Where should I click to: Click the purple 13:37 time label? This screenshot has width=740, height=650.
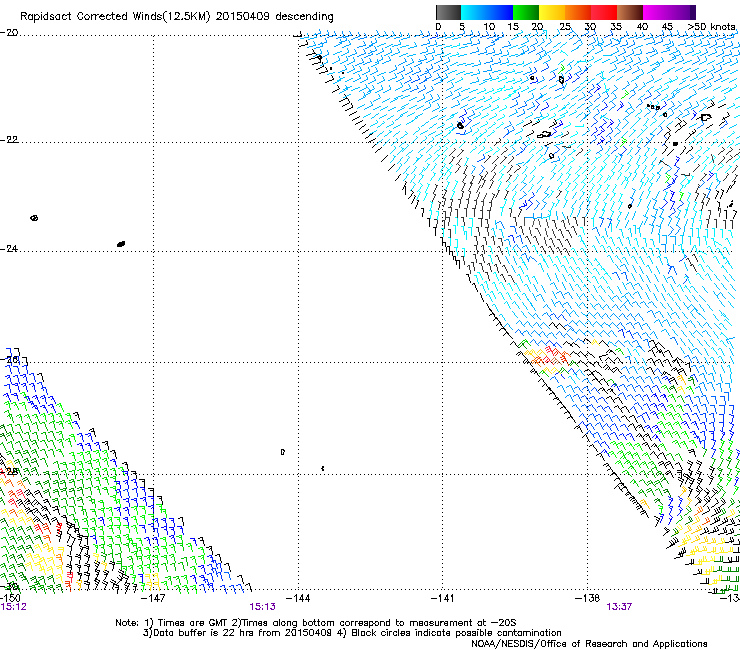pyautogui.click(x=619, y=607)
